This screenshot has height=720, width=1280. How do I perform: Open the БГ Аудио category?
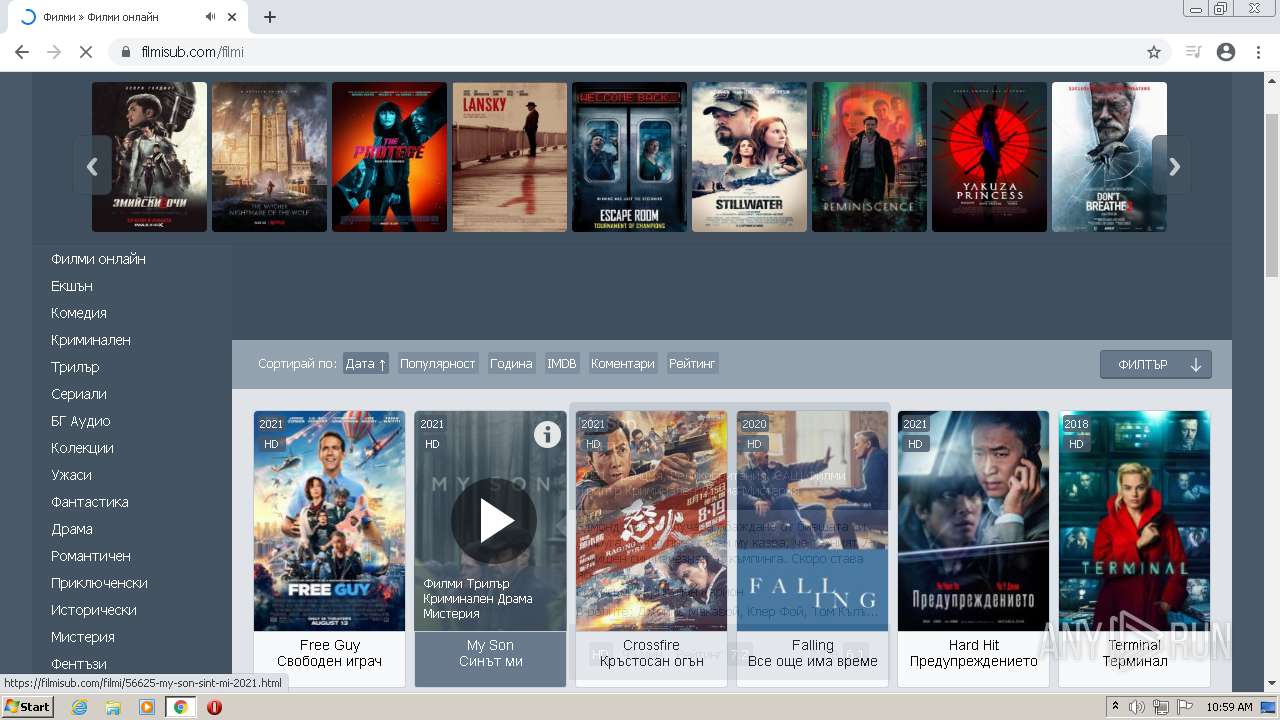pyautogui.click(x=81, y=421)
